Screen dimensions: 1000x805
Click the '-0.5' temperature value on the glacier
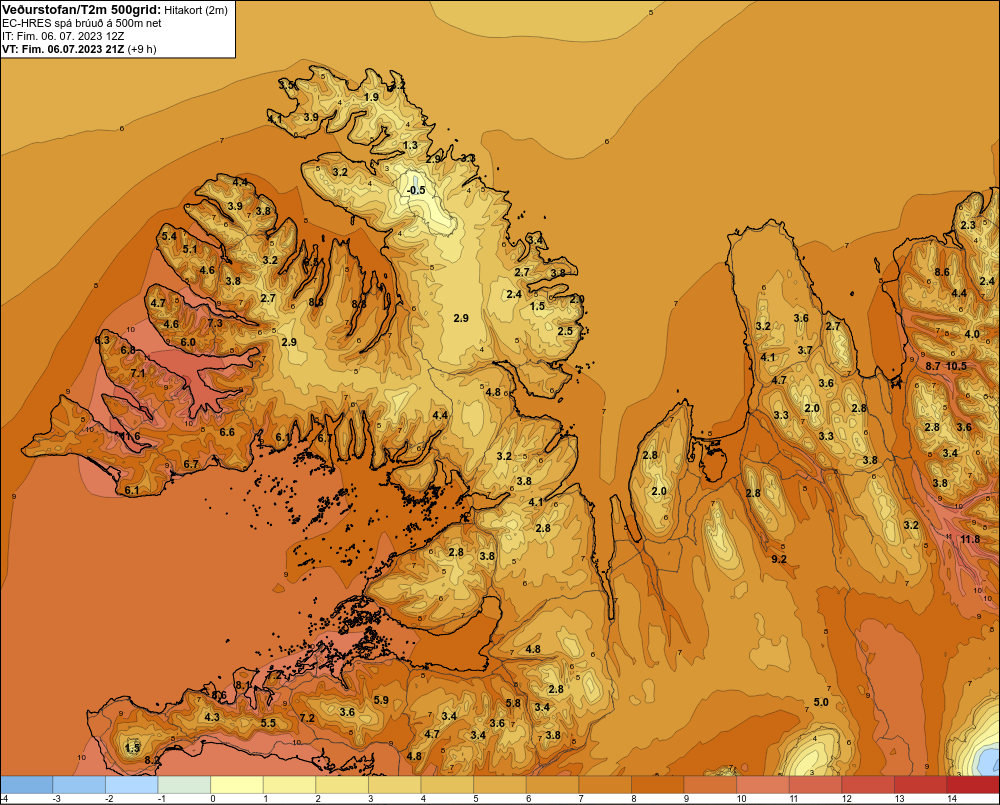click(x=416, y=190)
